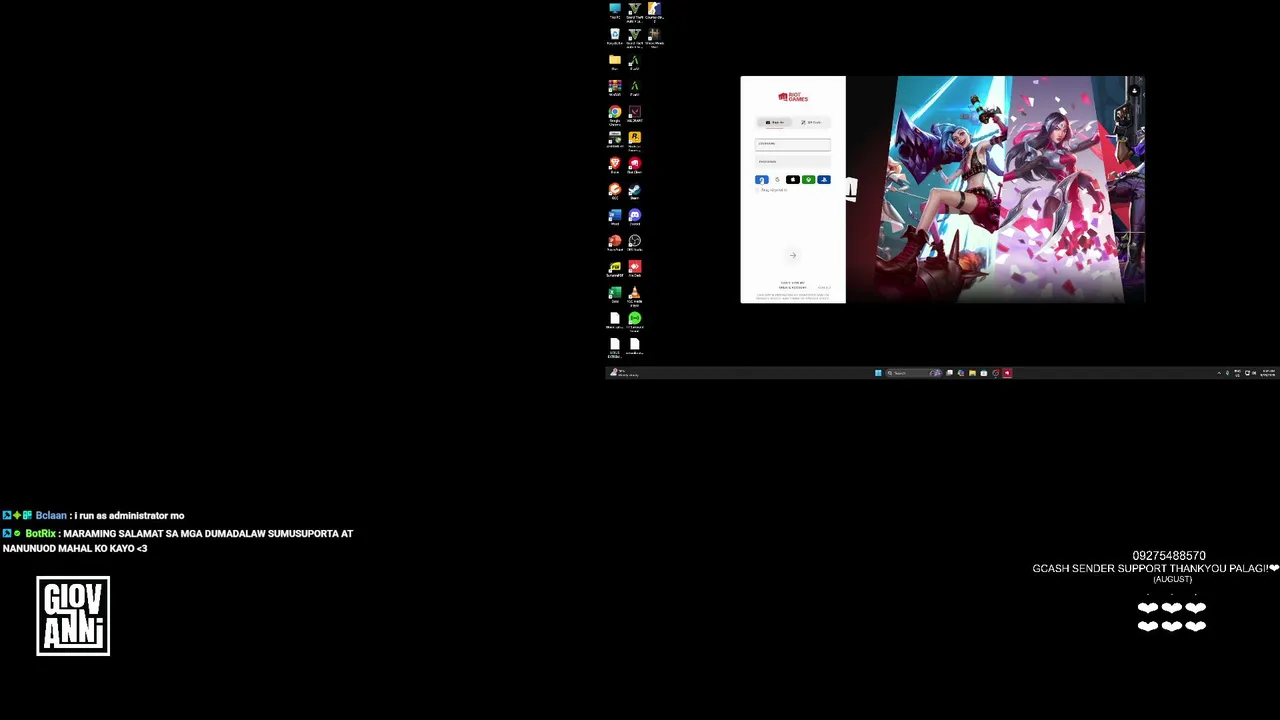This screenshot has height=720, width=1280.
Task: Focus the Password input field
Action: [x=793, y=162]
